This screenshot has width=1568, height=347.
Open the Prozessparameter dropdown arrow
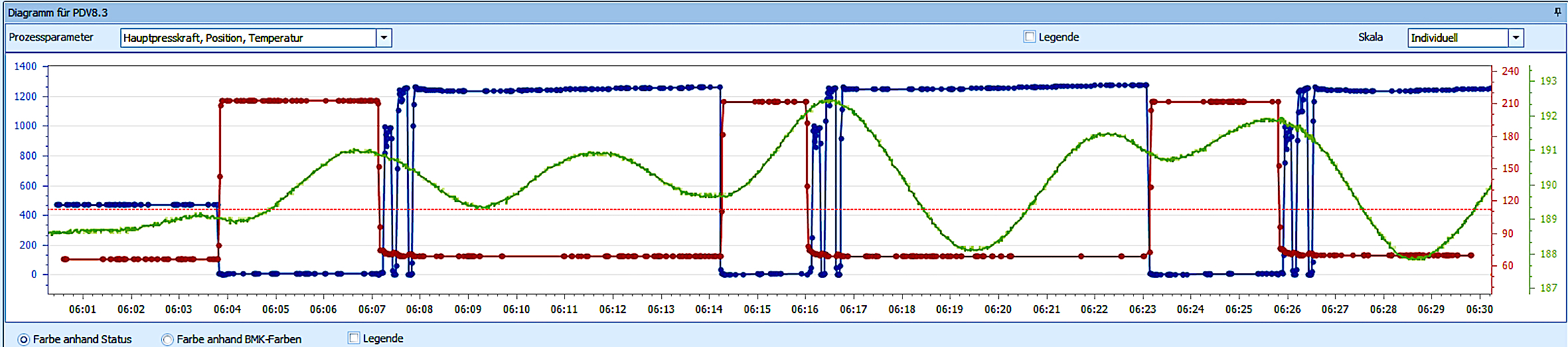point(384,38)
